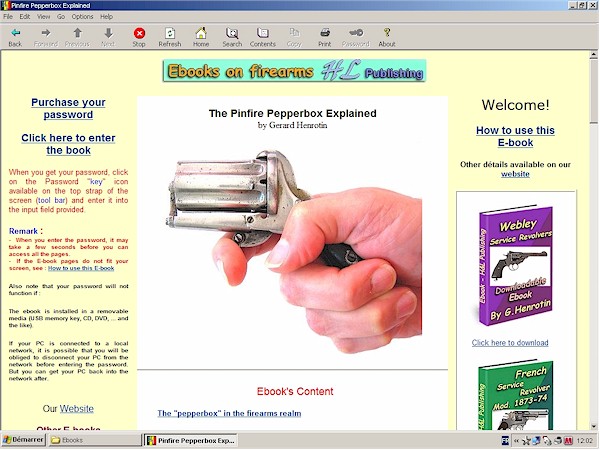Open the Contents toolbar icon
This screenshot has width=600, height=450.
pos(263,34)
